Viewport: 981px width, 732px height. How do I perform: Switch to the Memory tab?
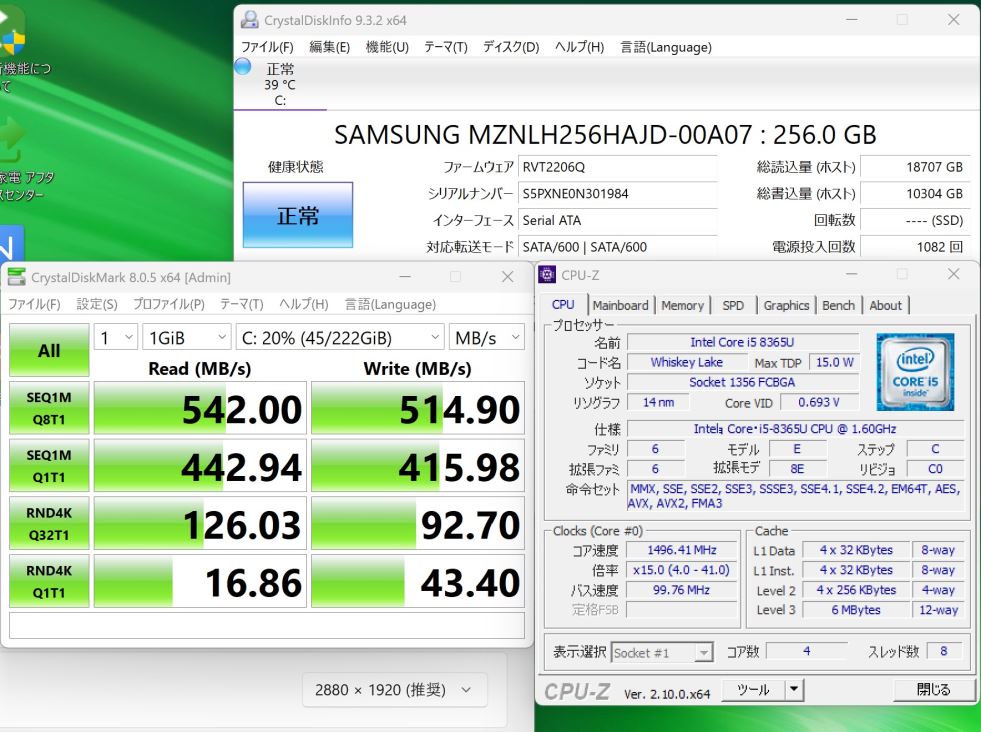683,305
